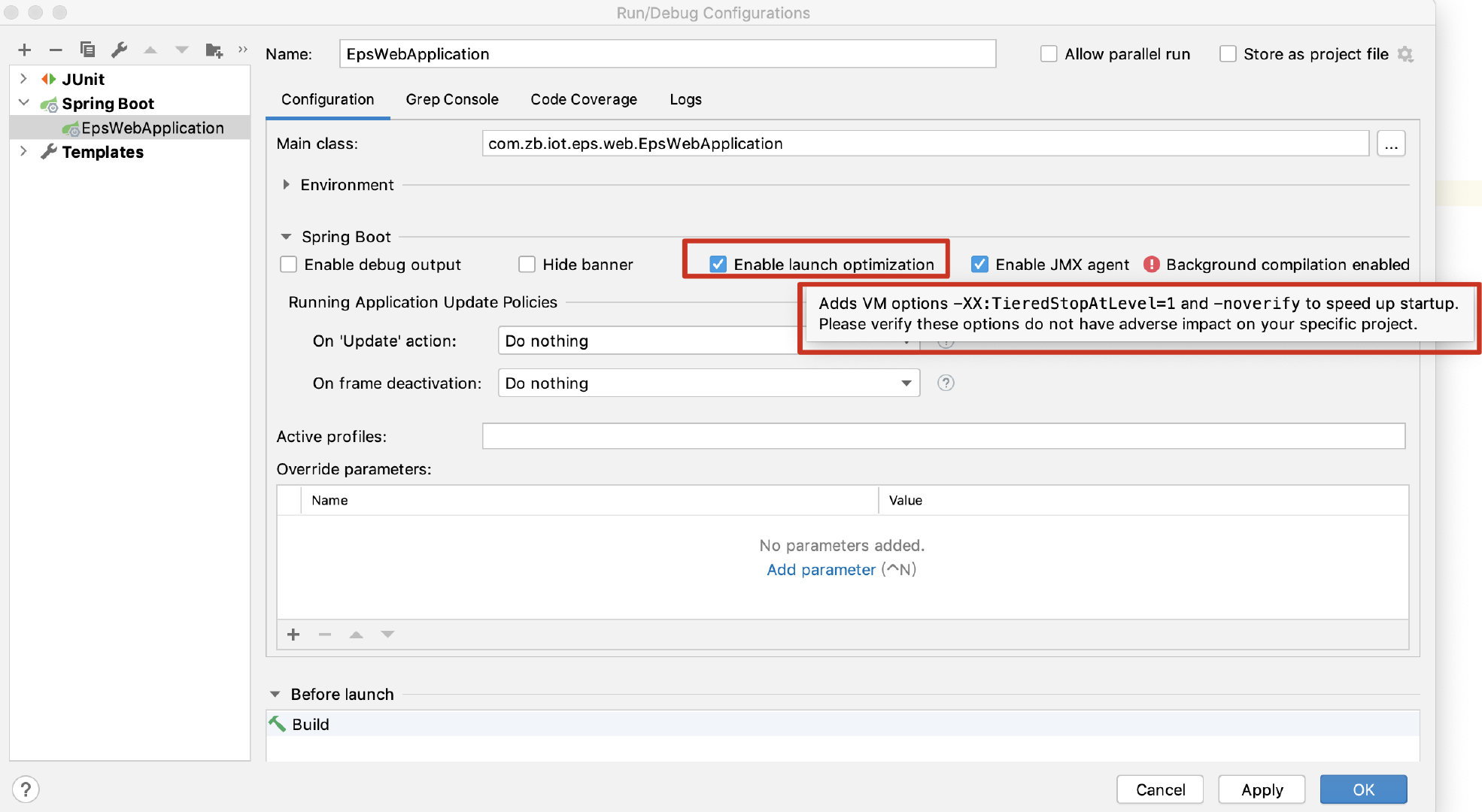Remove override parameter with minus icon

point(325,635)
